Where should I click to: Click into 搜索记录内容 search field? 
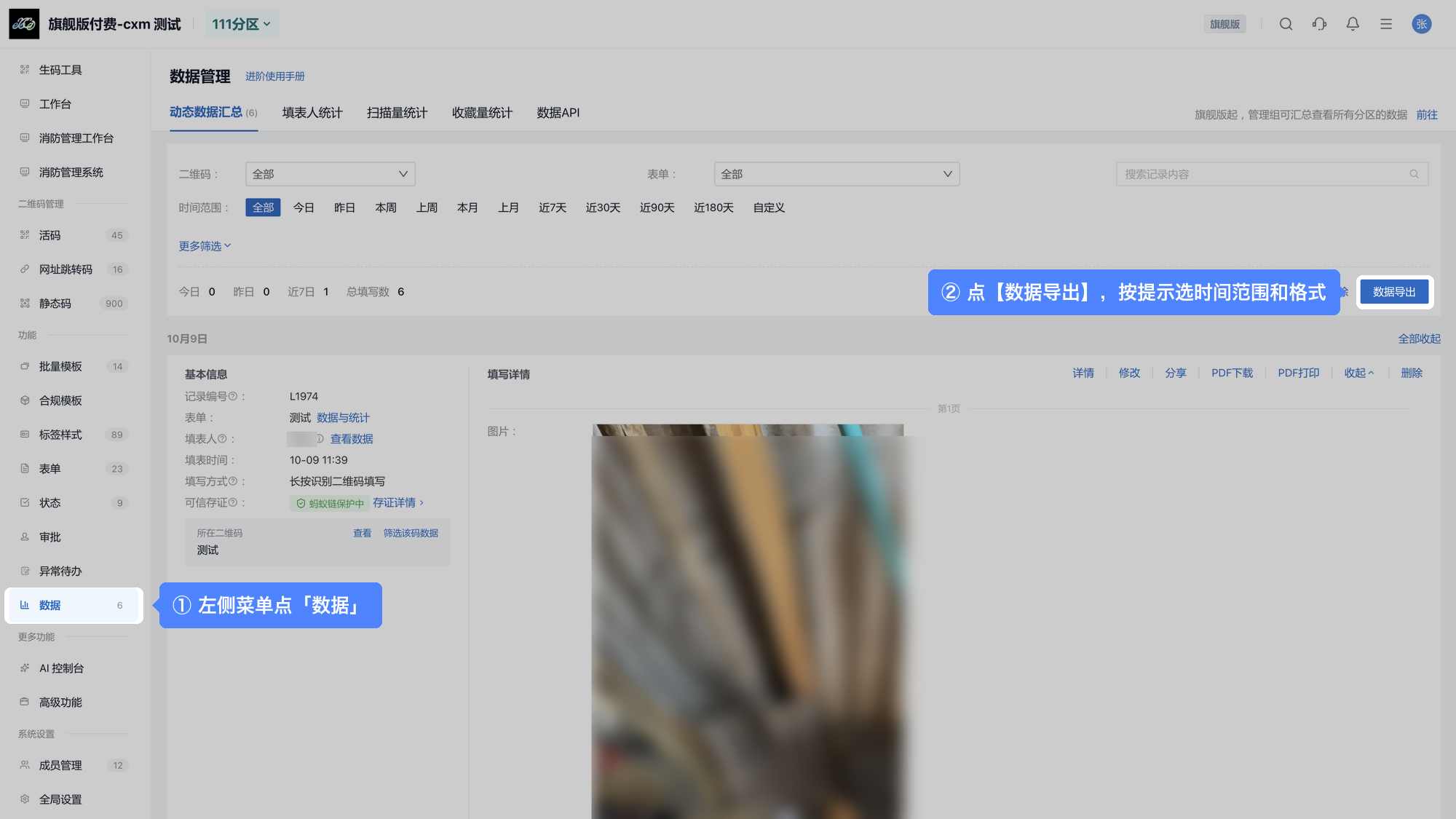coord(1272,174)
